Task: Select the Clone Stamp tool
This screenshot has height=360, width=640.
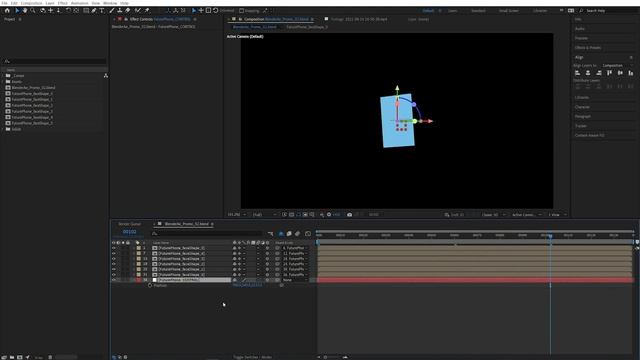Action: [x=120, y=11]
